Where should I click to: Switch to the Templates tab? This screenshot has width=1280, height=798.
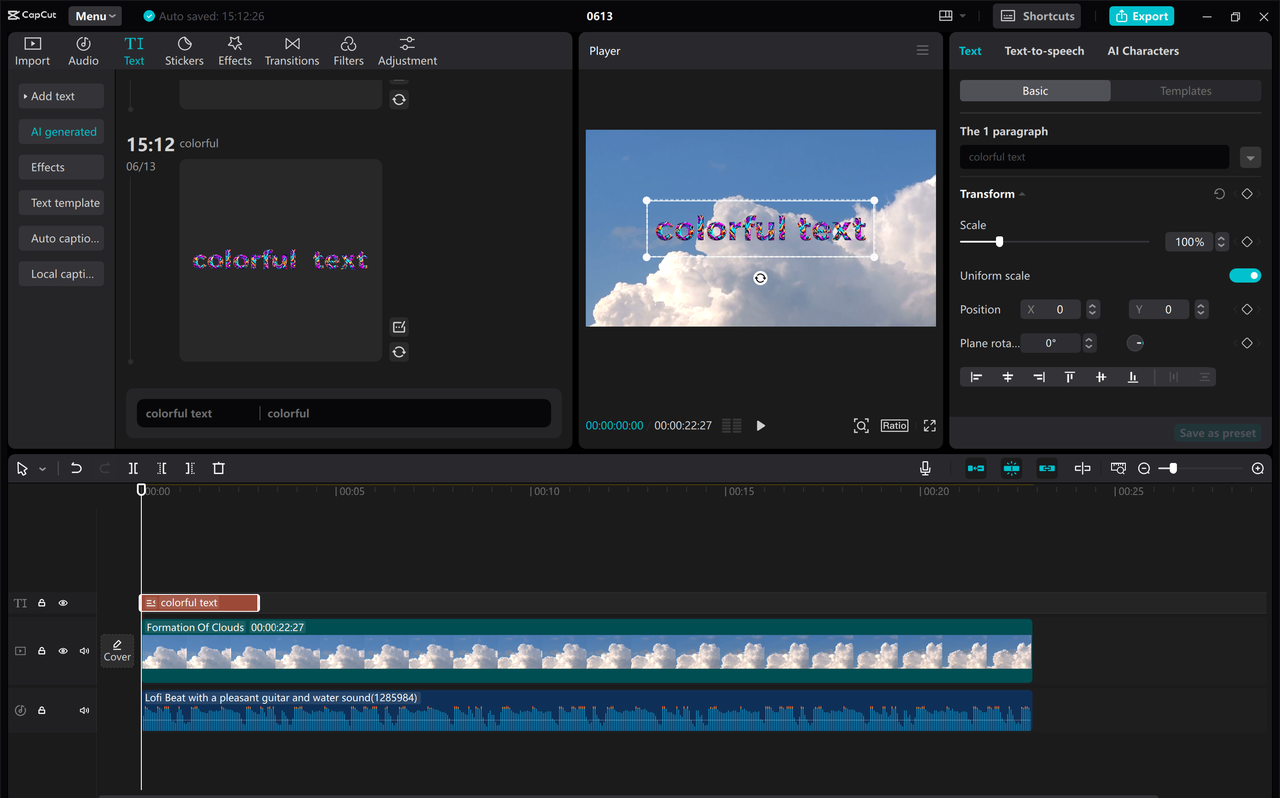point(1185,90)
